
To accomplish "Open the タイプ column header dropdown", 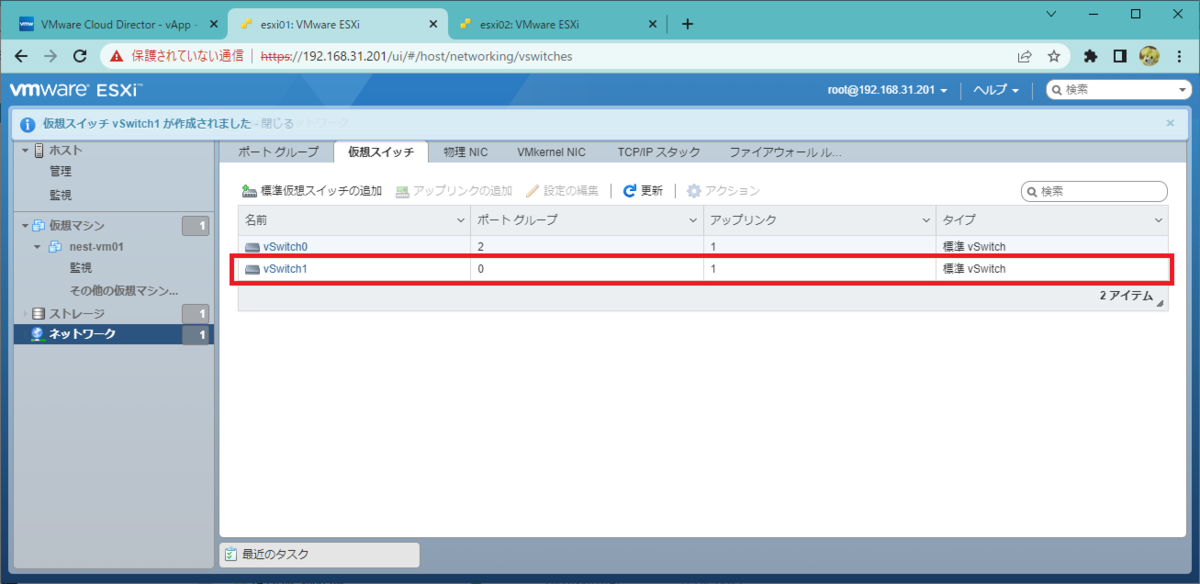I will (1158, 220).
